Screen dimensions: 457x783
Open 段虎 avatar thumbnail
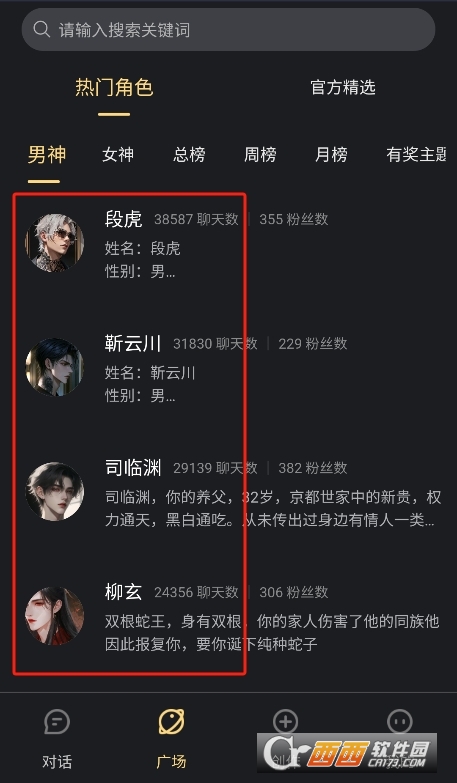point(54,243)
